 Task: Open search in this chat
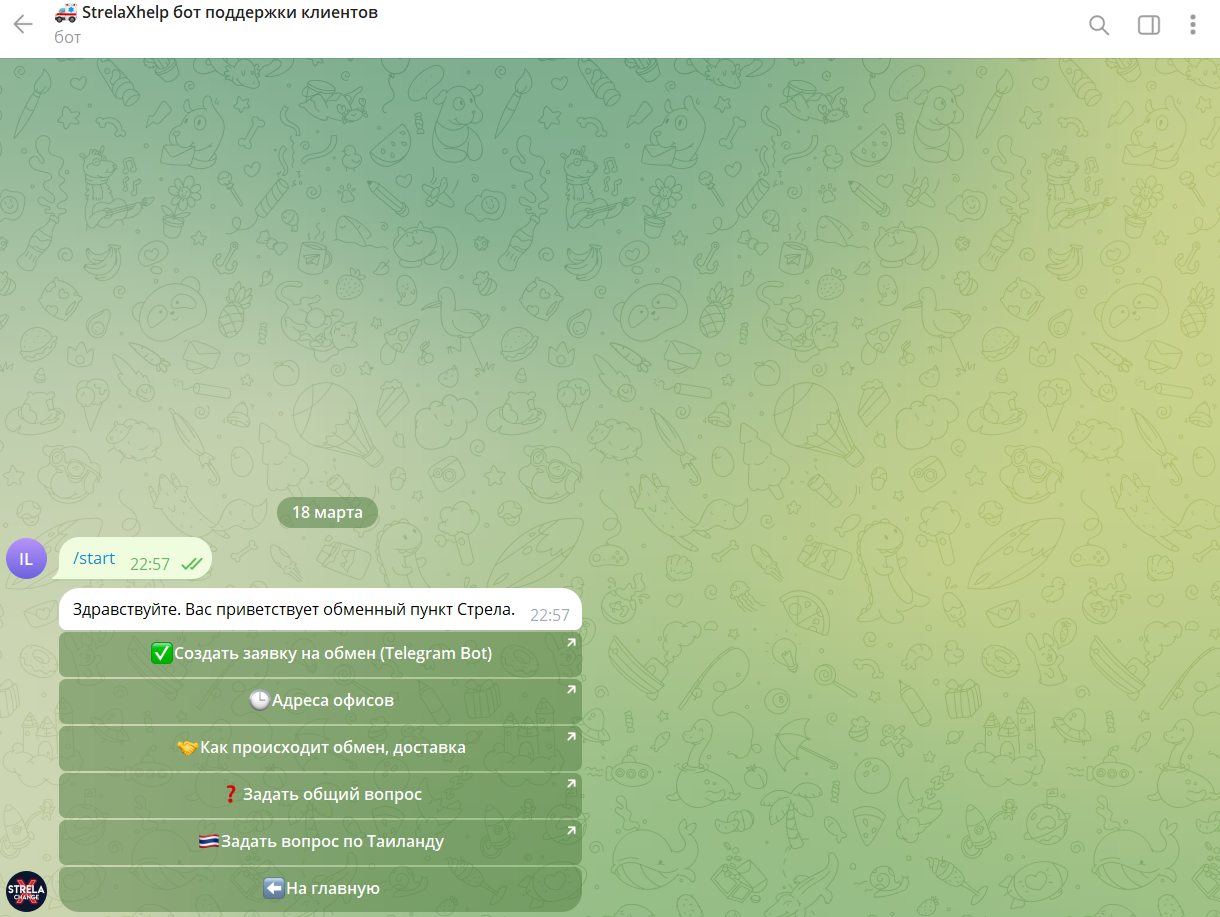1099,25
